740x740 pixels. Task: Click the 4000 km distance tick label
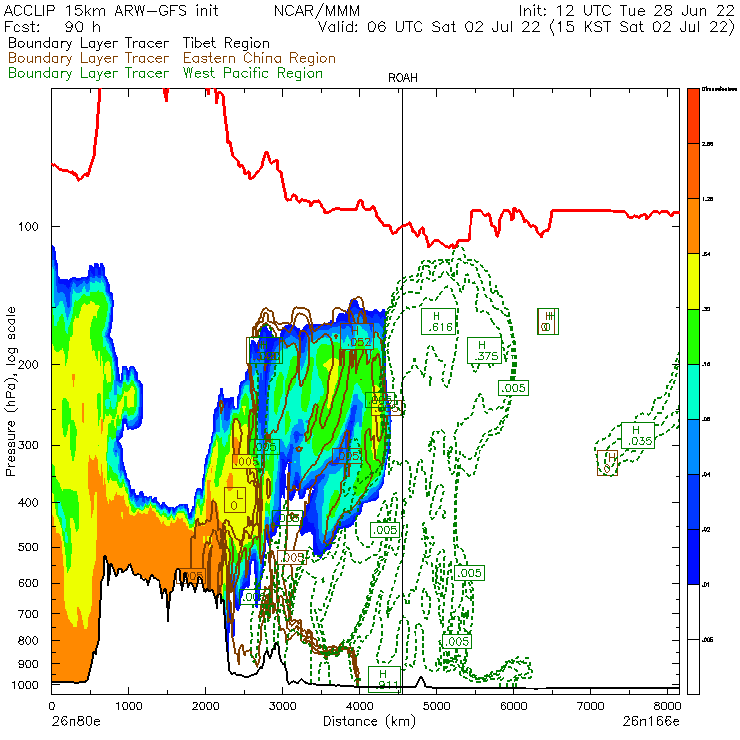[x=359, y=706]
